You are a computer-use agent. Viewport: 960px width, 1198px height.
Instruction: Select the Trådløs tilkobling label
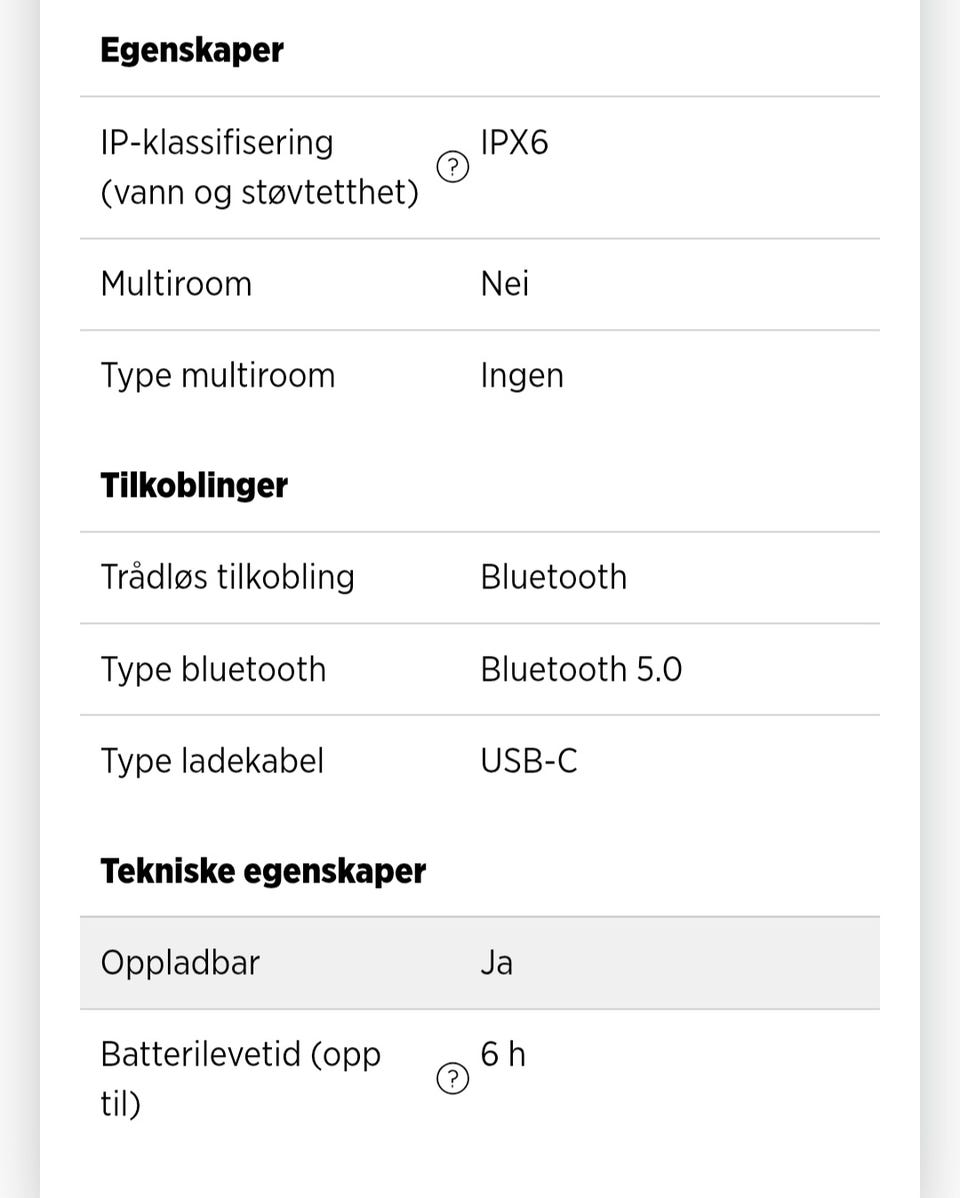[x=228, y=577]
